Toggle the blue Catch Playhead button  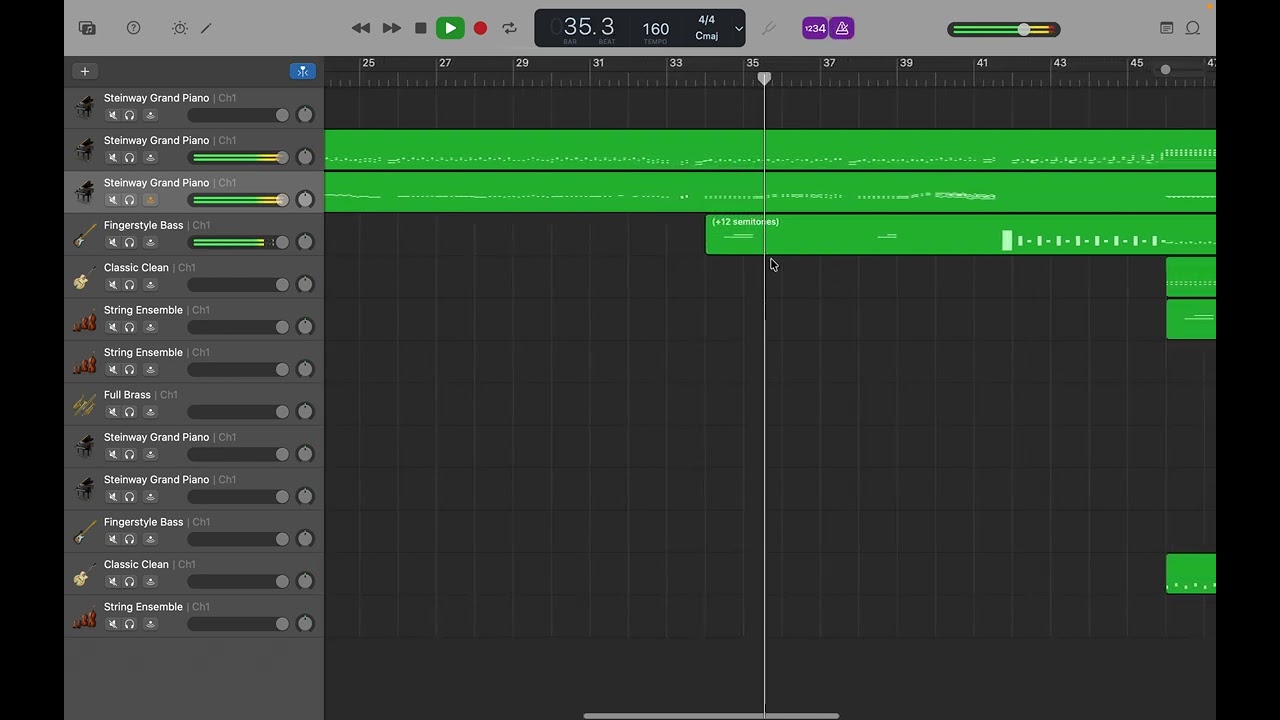click(x=302, y=71)
